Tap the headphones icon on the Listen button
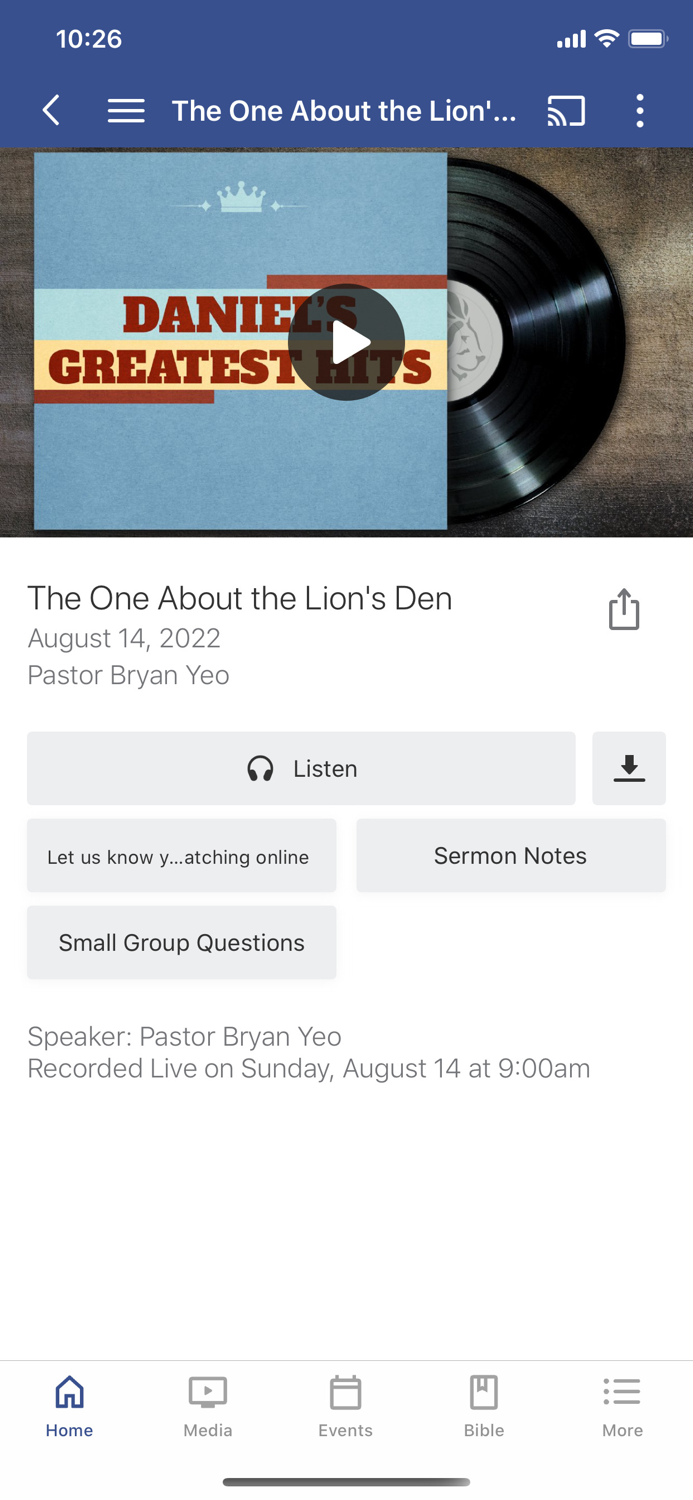 pos(261,768)
